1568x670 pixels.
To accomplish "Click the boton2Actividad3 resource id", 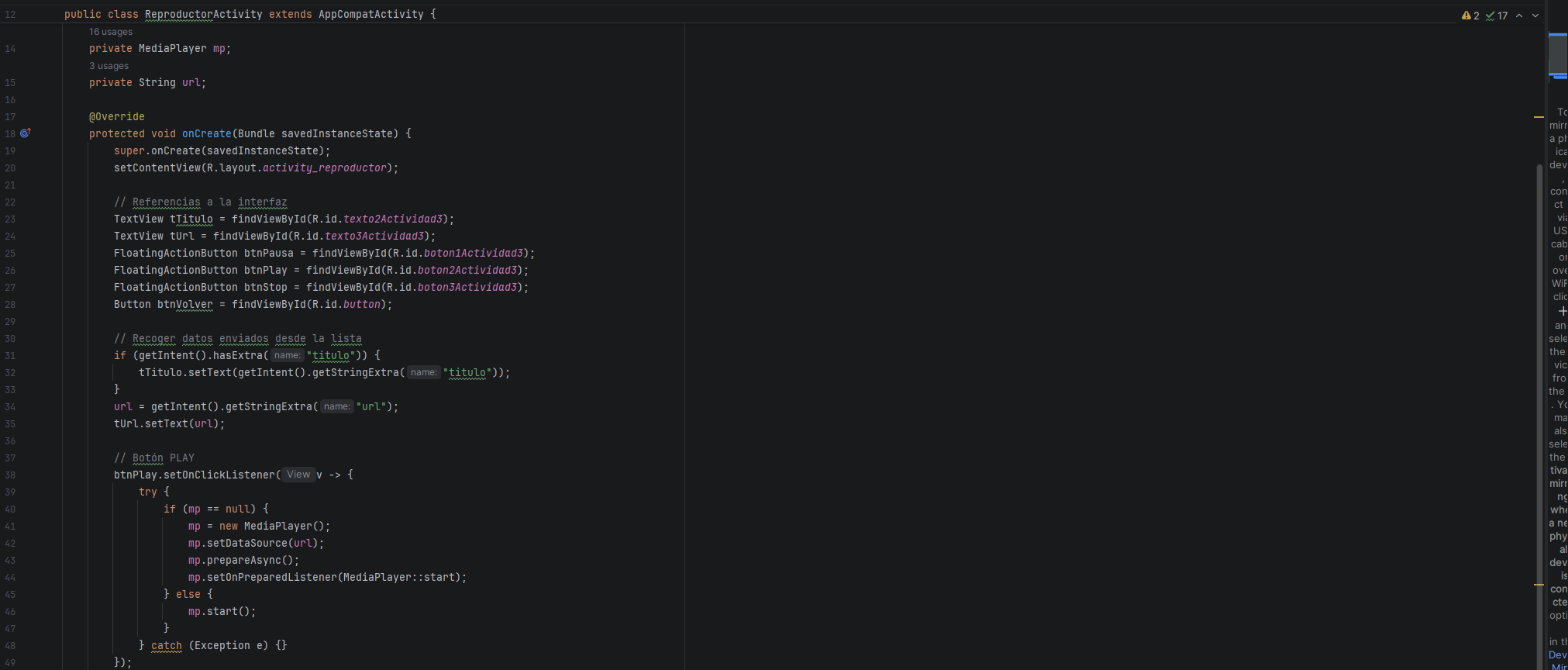I will click(x=467, y=271).
